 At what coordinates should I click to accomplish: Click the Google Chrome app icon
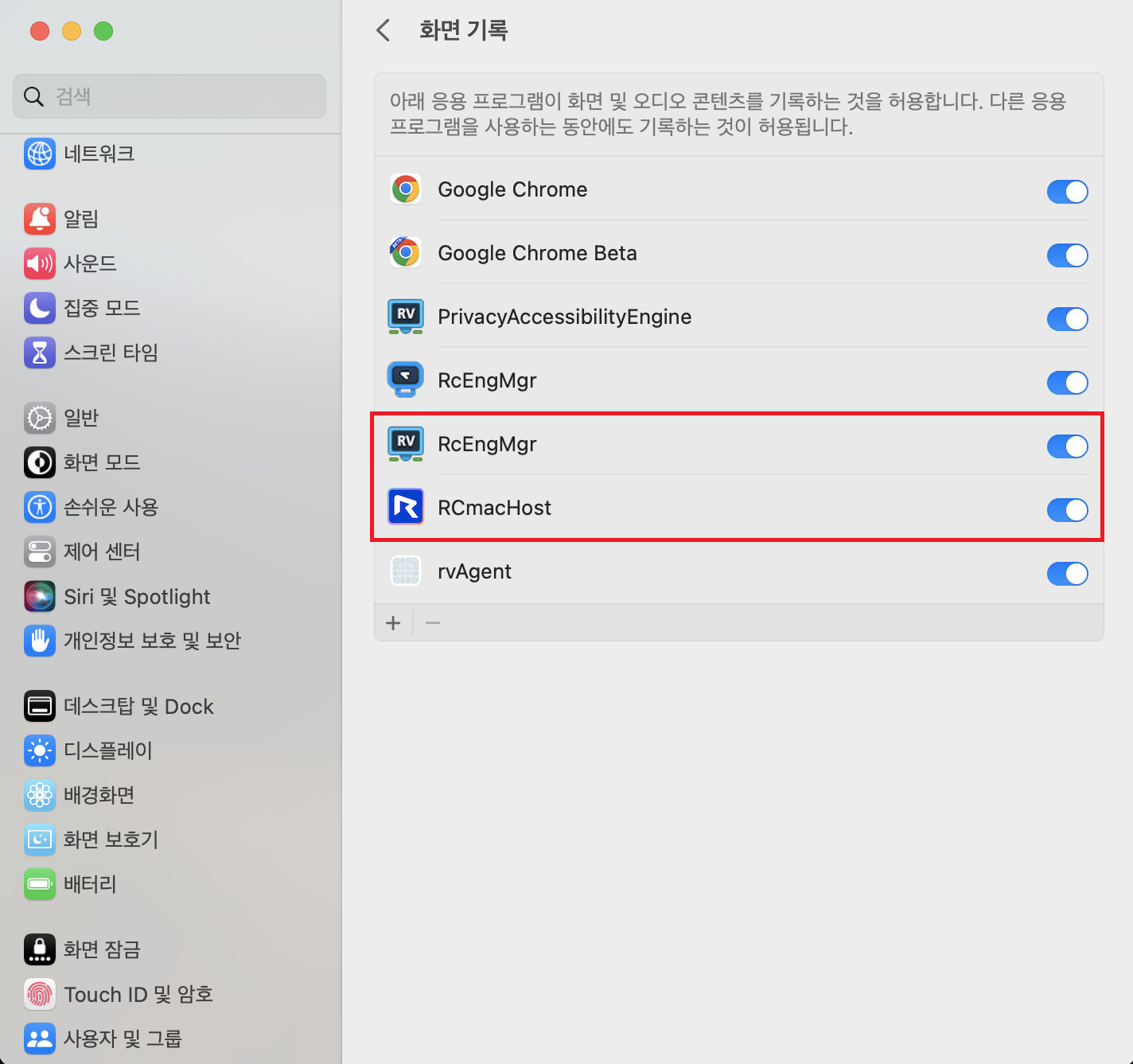coord(406,189)
